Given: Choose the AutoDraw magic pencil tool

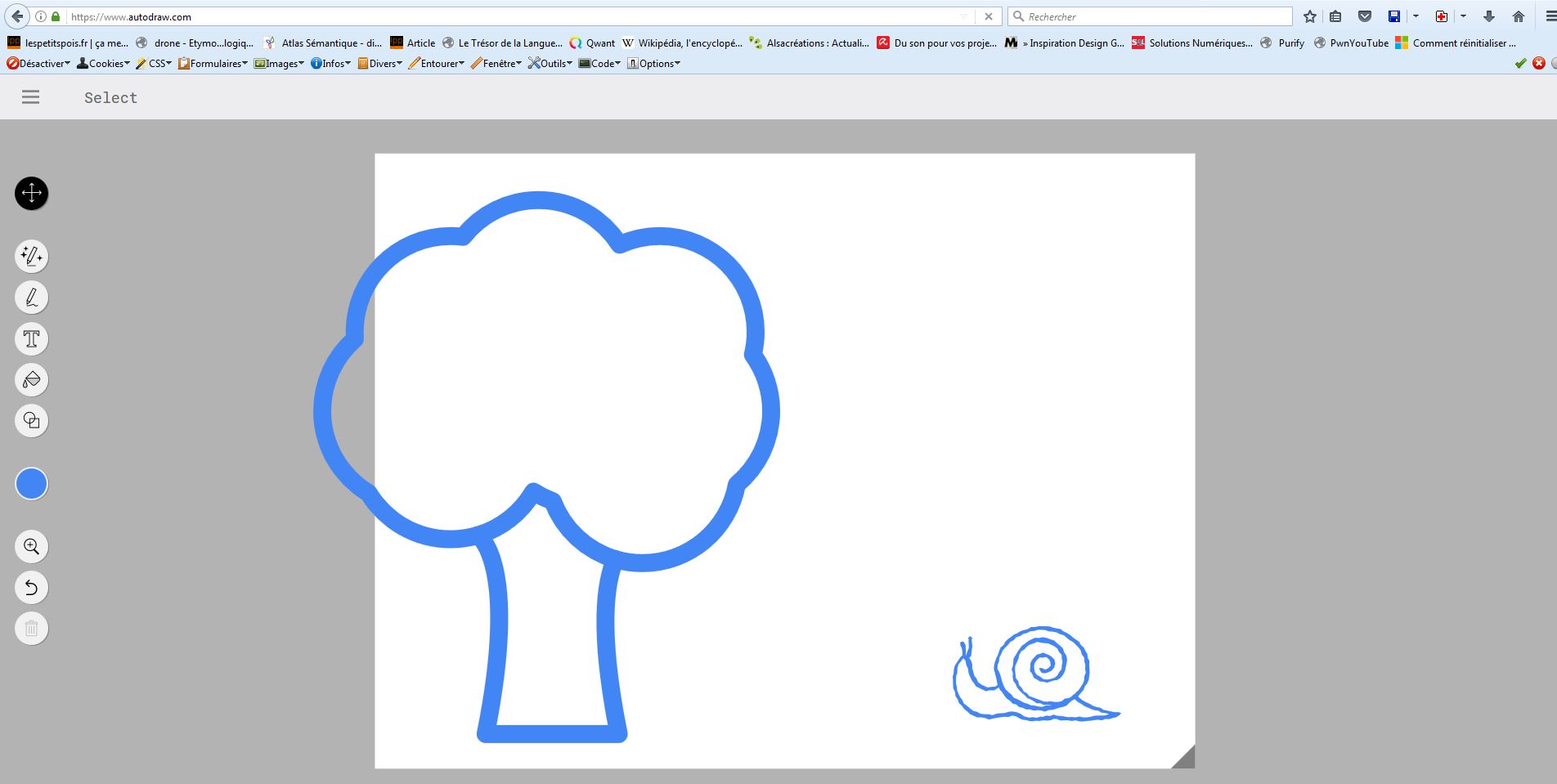Looking at the screenshot, I should [x=31, y=257].
